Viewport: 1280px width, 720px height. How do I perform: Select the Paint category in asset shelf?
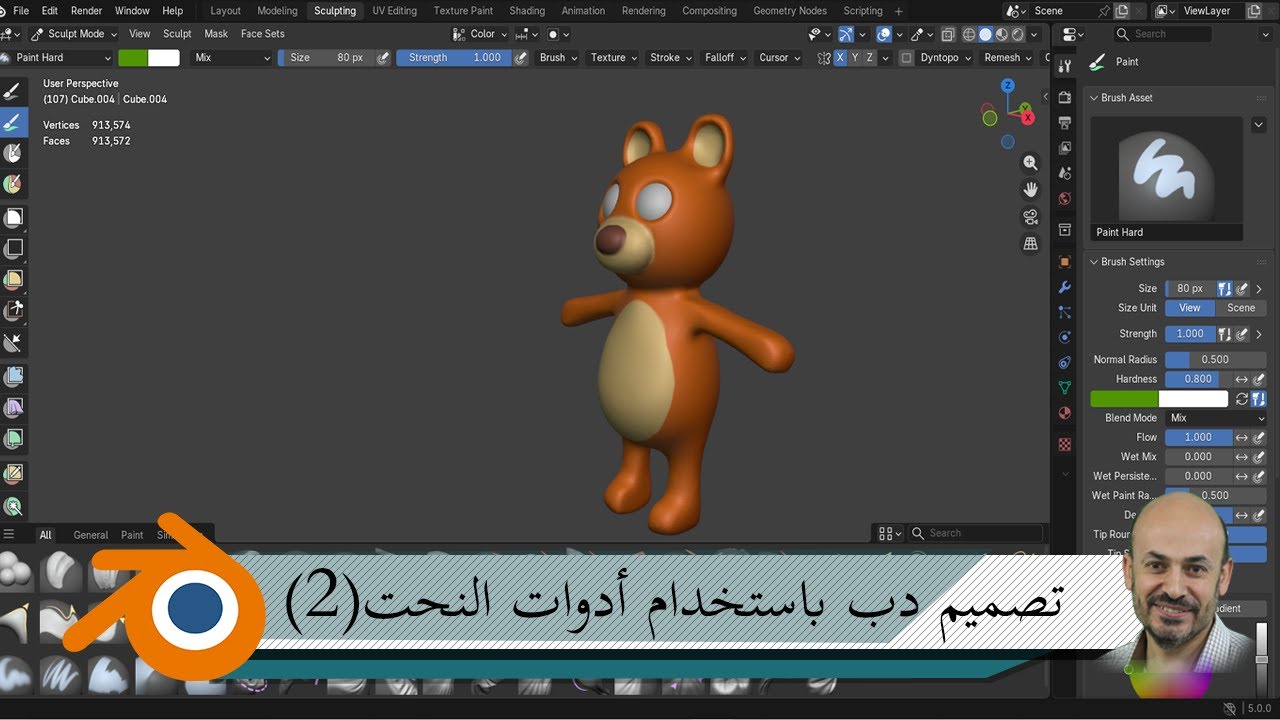pyautogui.click(x=132, y=535)
